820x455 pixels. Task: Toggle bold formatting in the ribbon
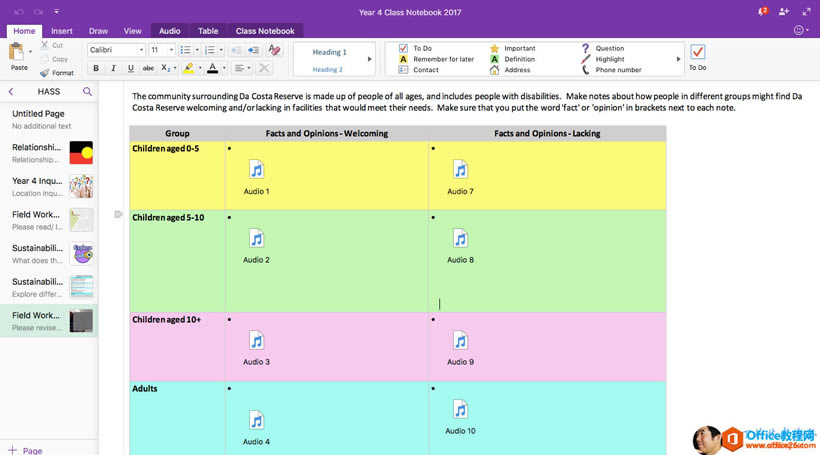pos(96,68)
